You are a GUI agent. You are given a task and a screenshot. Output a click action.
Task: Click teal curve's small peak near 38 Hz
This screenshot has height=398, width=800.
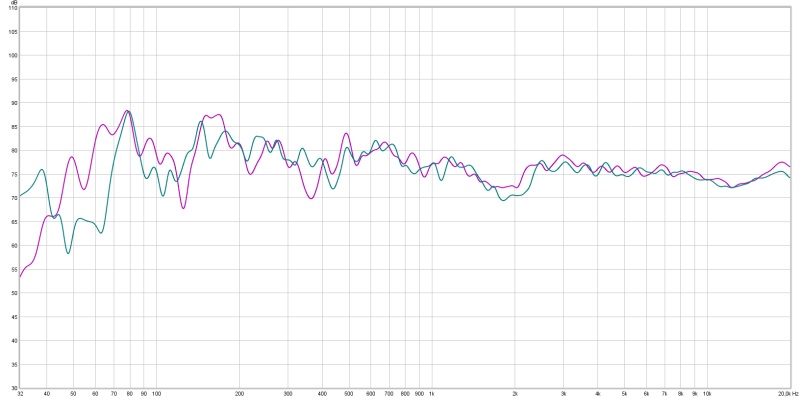[41, 169]
